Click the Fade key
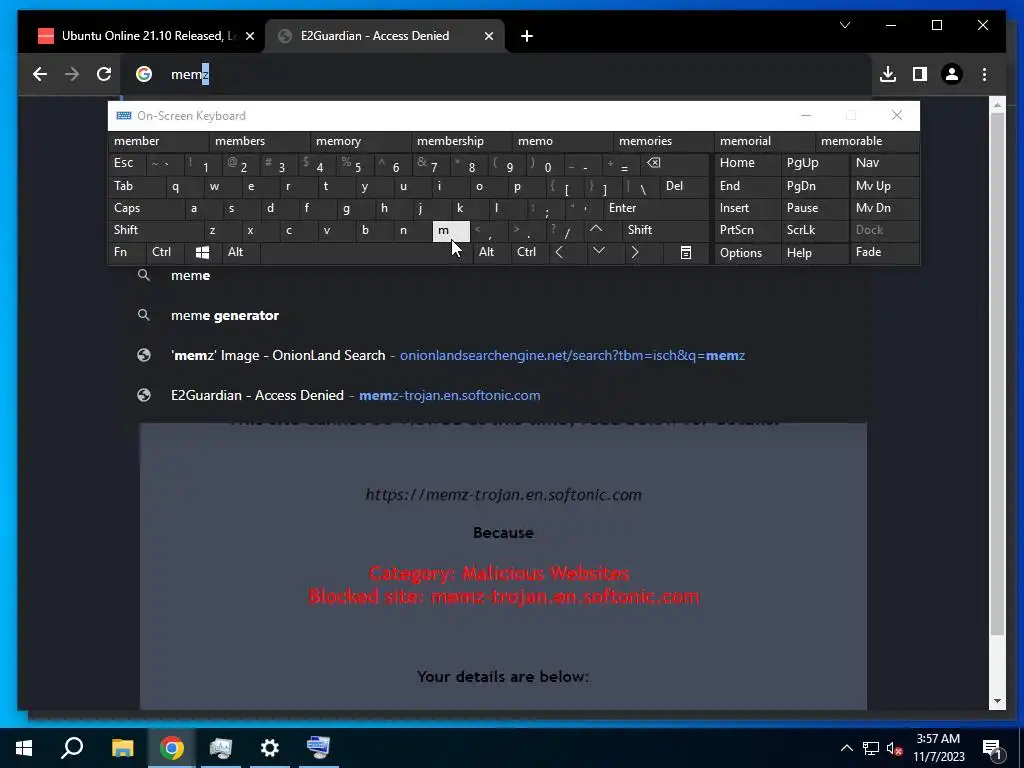1024x768 pixels. [x=884, y=252]
